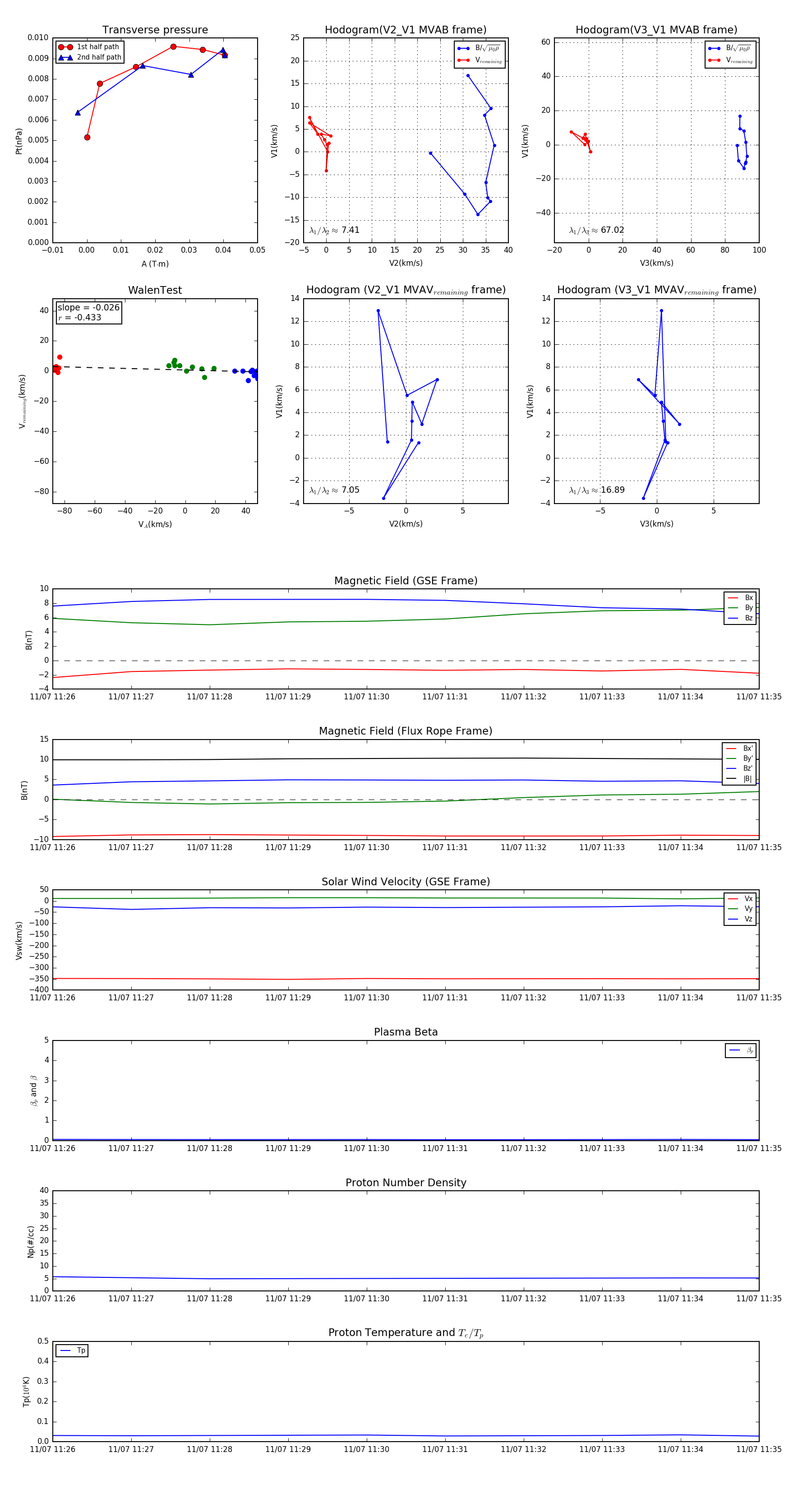Viewport: 812px width, 1489px height.
Task: Click the 'A (T·m)' x-axis label
Action: 155,264
